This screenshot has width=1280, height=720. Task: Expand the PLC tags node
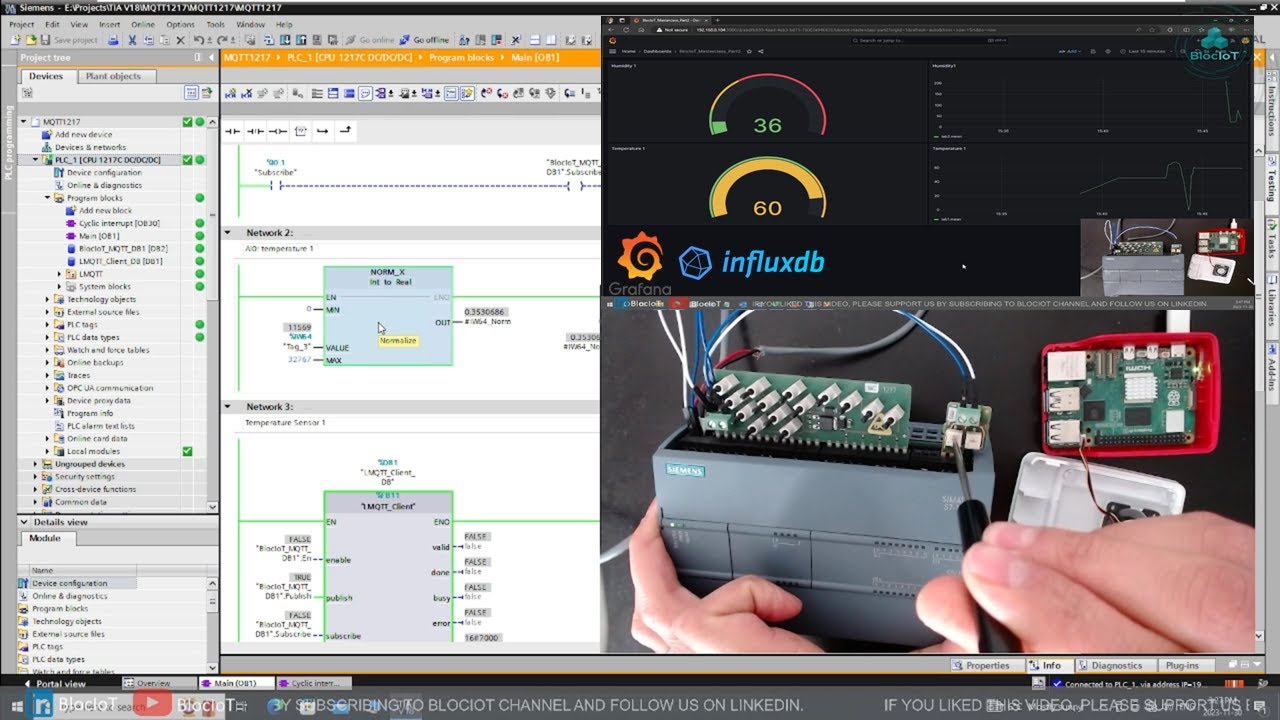(x=47, y=325)
